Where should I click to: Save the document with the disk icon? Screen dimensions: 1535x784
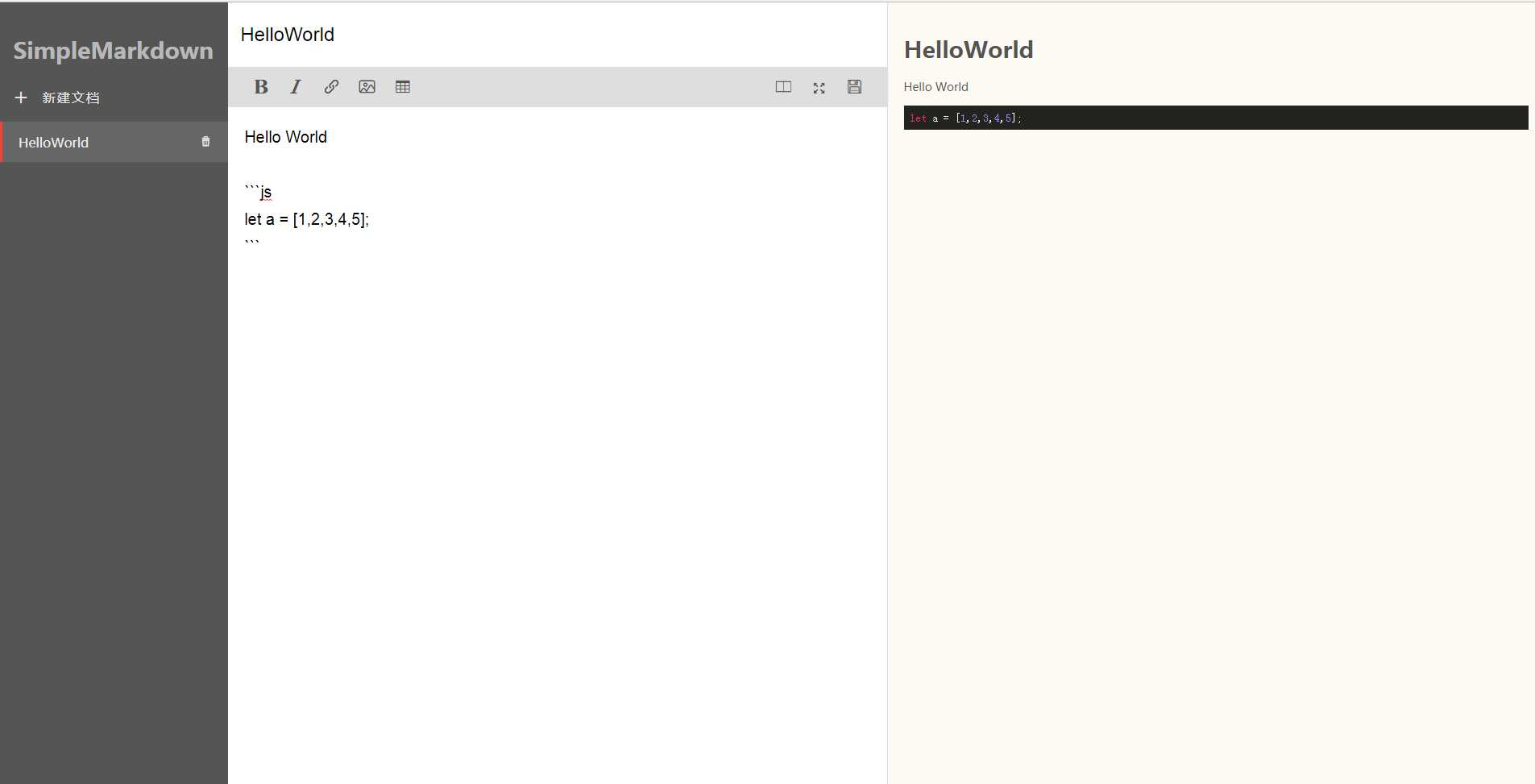coord(855,87)
